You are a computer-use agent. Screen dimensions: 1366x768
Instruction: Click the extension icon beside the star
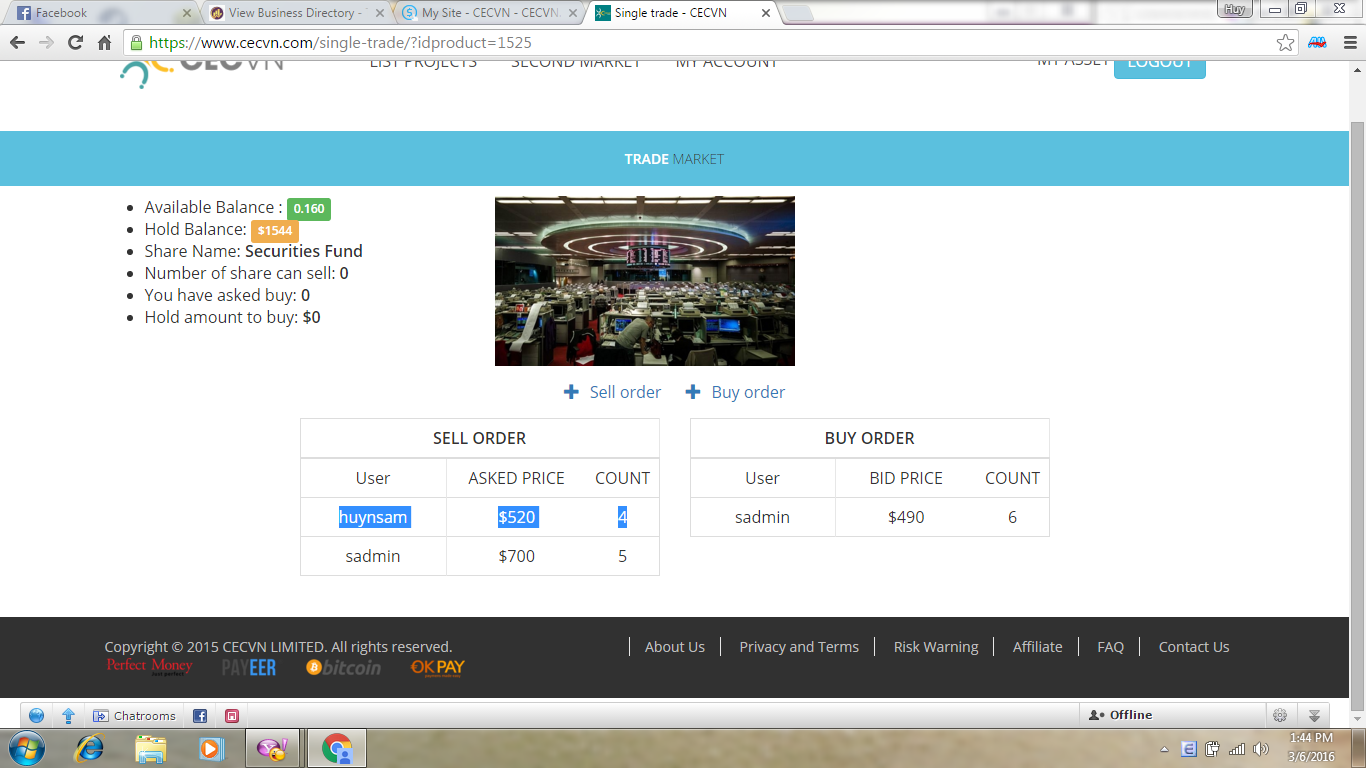click(x=1318, y=43)
